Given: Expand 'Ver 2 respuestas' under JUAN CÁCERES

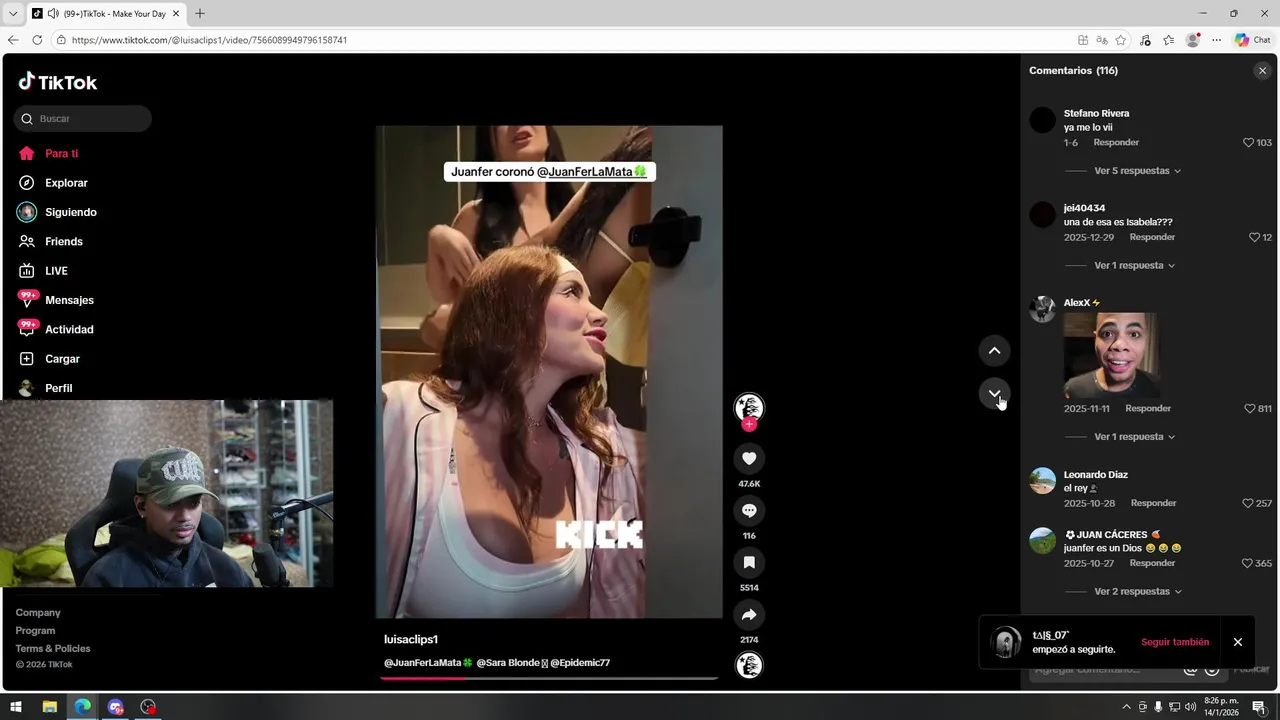Looking at the screenshot, I should tap(1137, 591).
